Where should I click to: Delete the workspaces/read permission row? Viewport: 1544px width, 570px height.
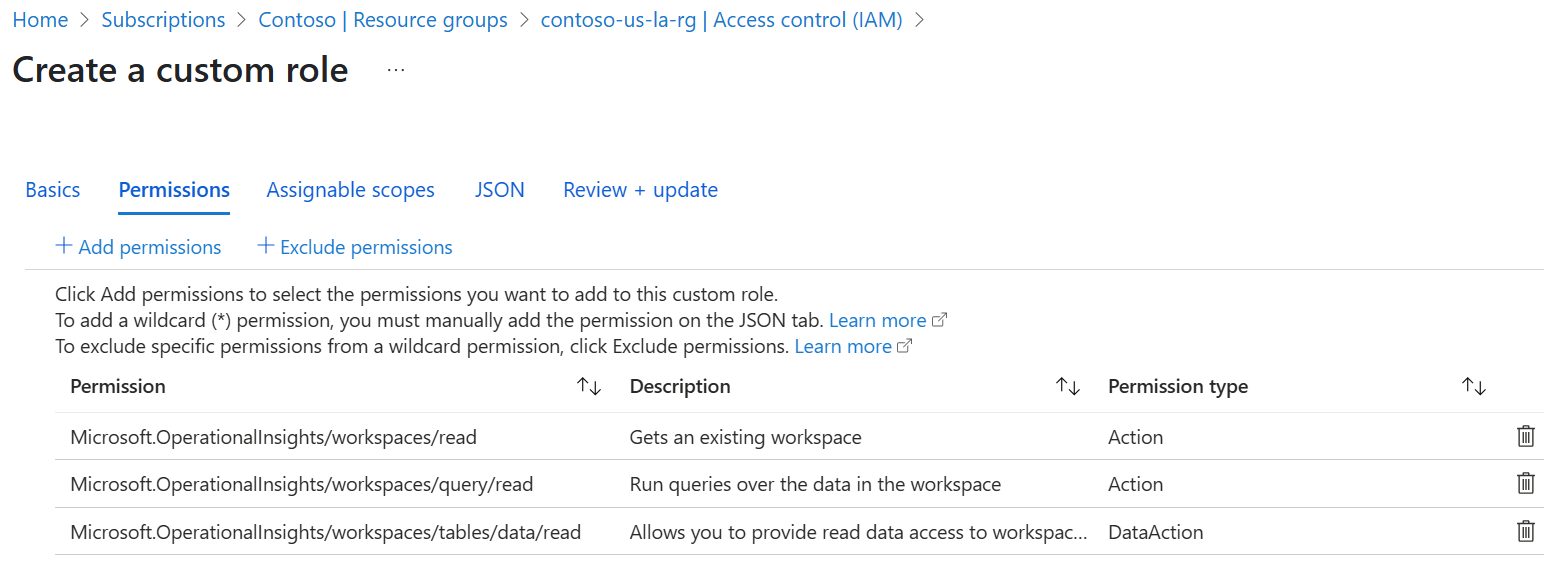click(x=1525, y=437)
